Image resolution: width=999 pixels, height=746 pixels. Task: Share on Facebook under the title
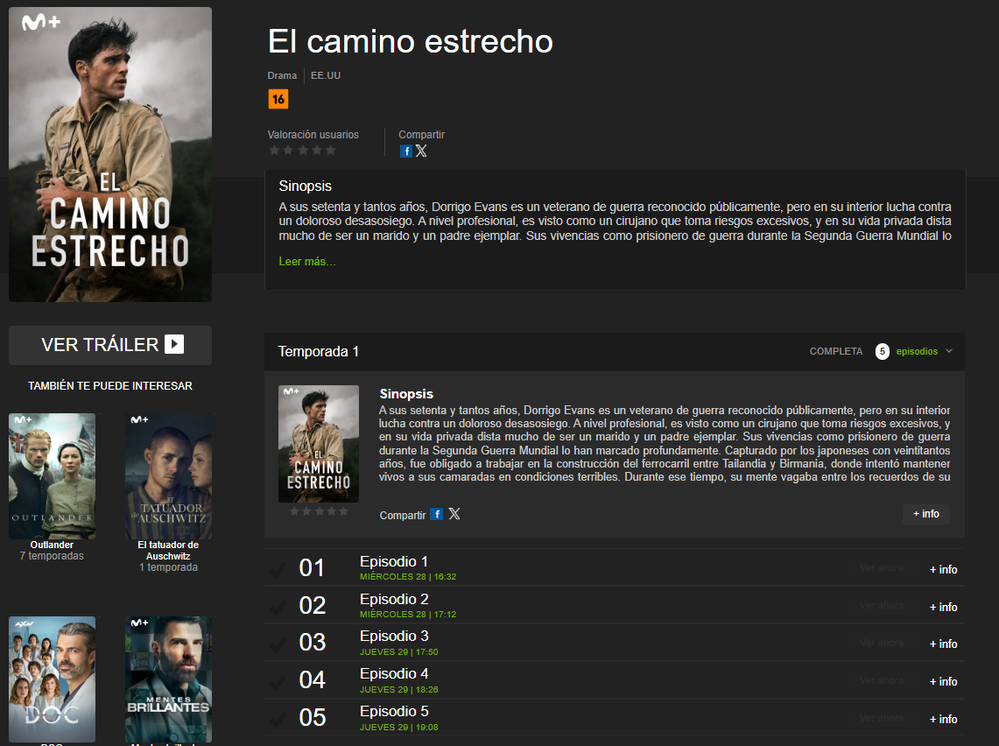tap(406, 151)
